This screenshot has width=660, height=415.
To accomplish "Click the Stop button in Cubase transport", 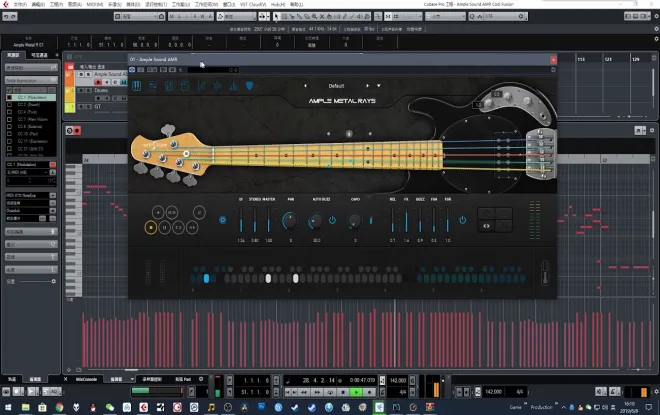I will click(343, 392).
